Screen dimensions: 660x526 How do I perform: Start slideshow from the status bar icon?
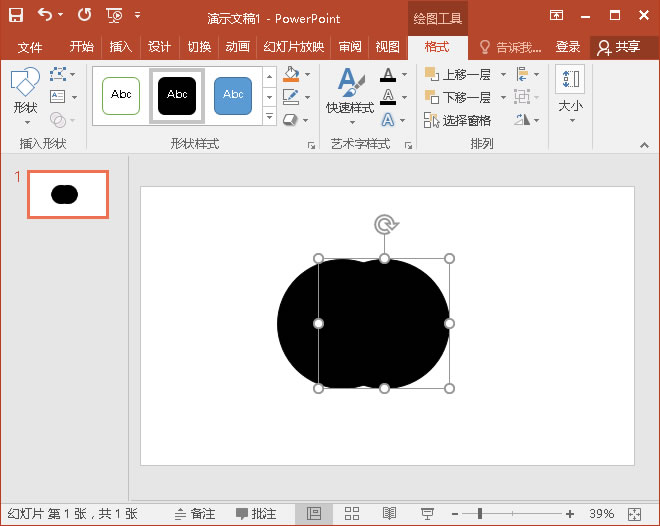click(427, 513)
